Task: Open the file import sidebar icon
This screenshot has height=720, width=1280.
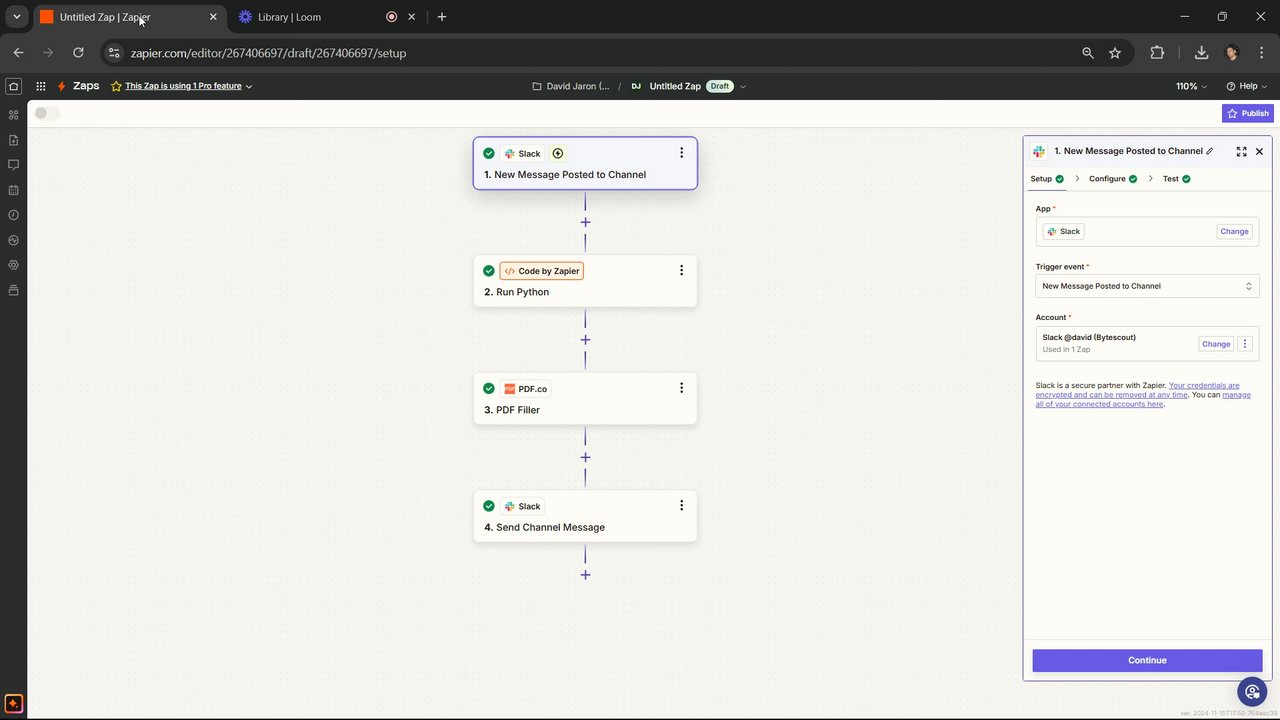Action: pyautogui.click(x=13, y=140)
